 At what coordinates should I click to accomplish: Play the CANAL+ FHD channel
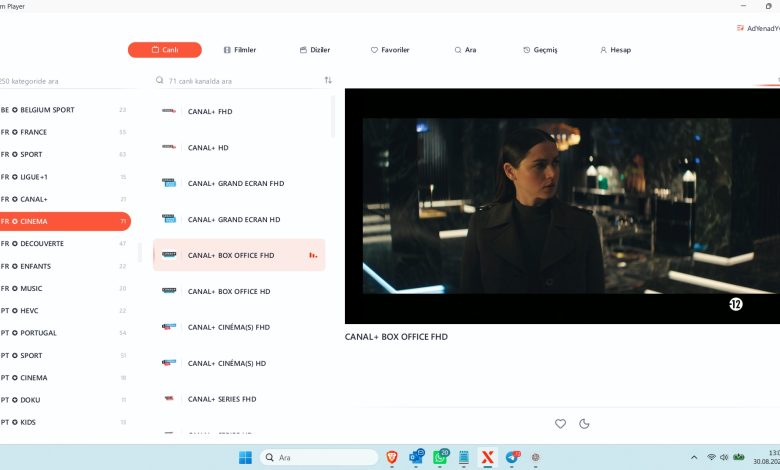click(239, 111)
